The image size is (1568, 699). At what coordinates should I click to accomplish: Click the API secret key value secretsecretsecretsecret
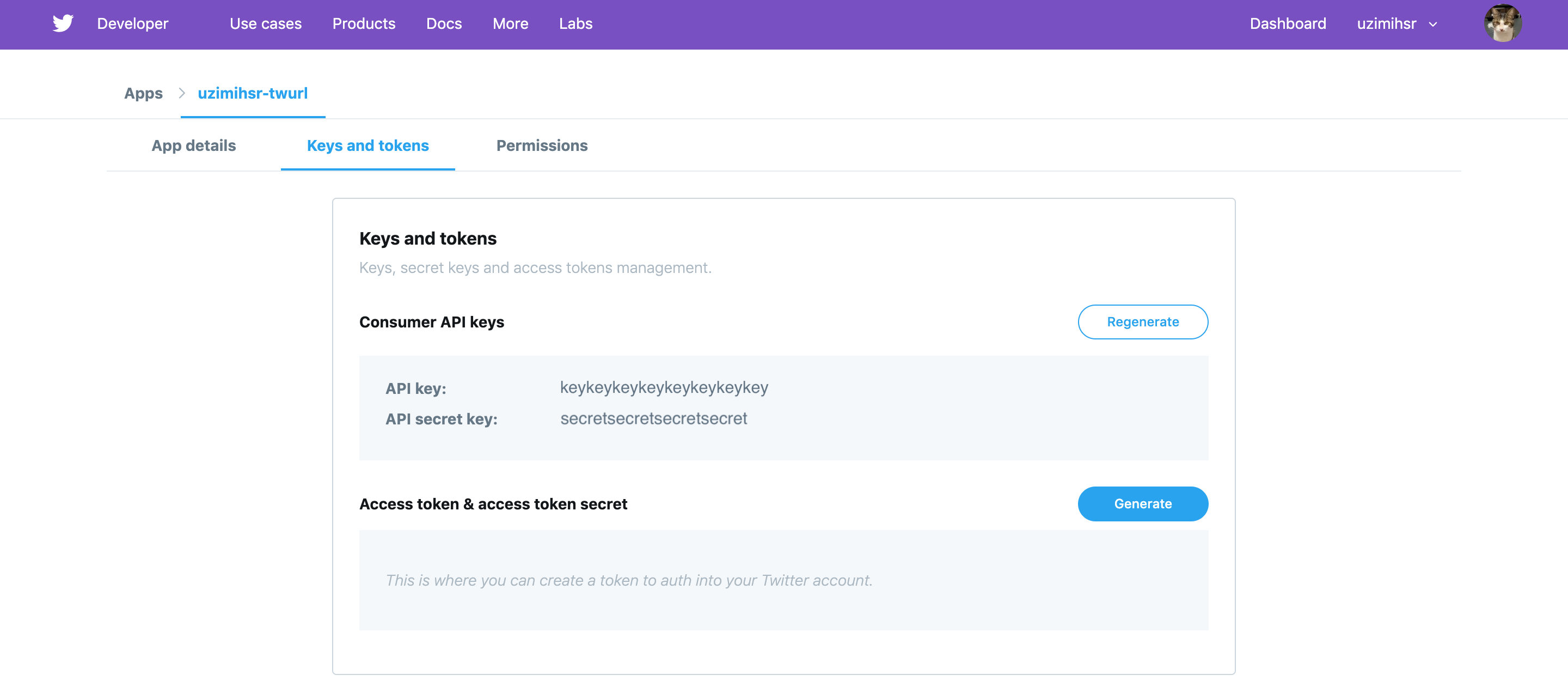click(x=654, y=418)
